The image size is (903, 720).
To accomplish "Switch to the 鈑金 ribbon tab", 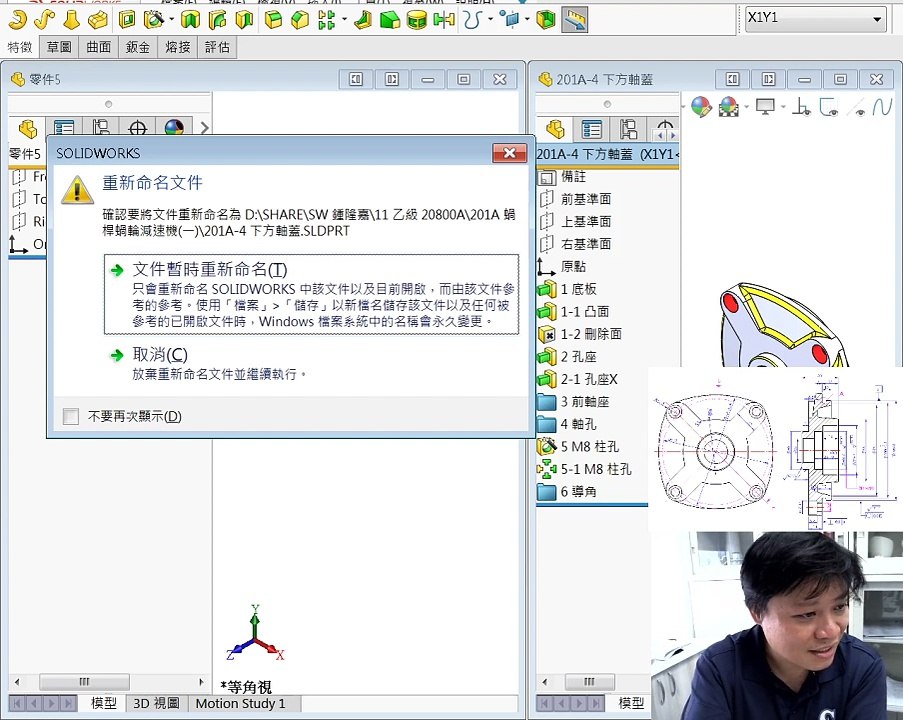I will pyautogui.click(x=138, y=47).
